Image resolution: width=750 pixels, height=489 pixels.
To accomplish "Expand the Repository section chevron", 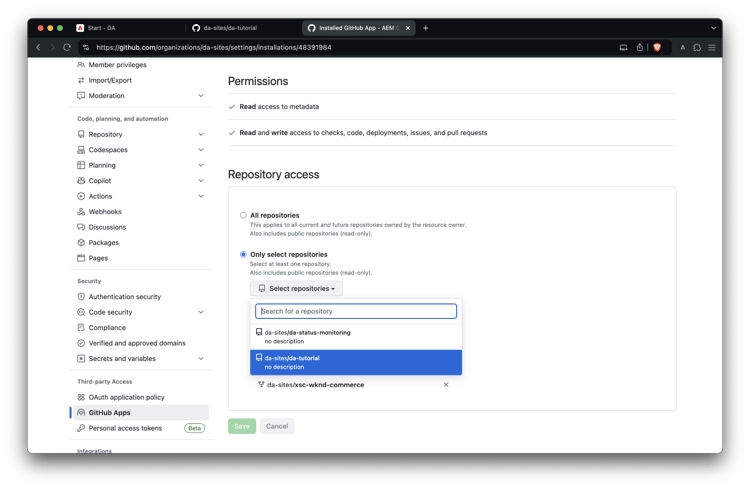I will pos(201,134).
